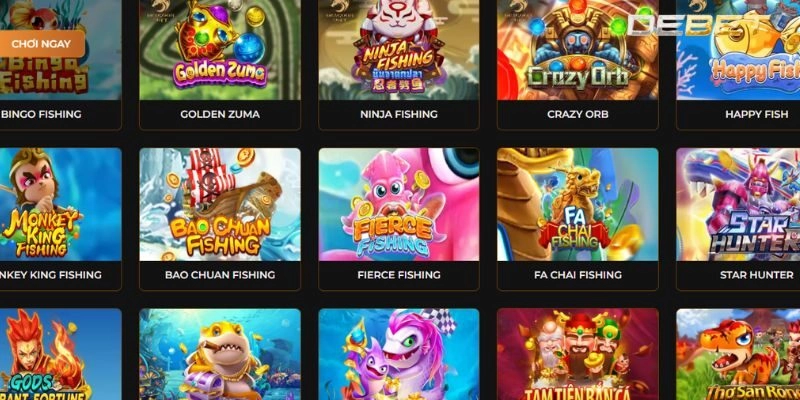Select the Crazy Orb game image
Viewport: 800px width, 400px height.
(x=578, y=49)
